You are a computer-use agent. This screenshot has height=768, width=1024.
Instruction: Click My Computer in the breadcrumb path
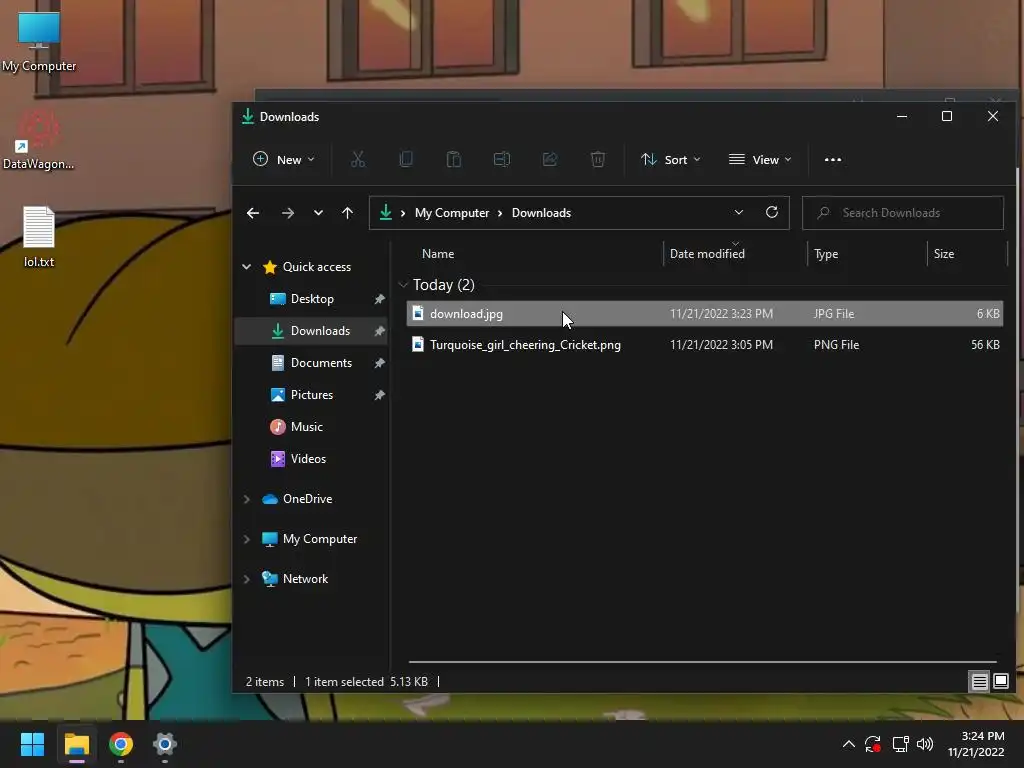tap(452, 213)
